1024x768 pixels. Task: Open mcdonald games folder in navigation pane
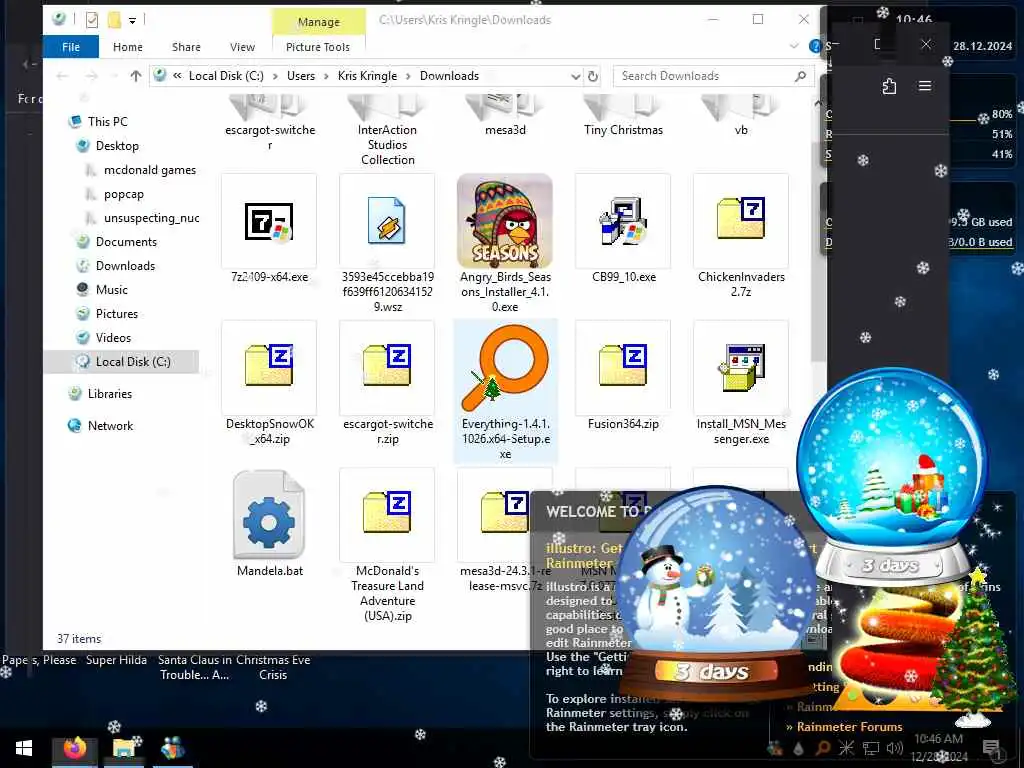pyautogui.click(x=150, y=170)
